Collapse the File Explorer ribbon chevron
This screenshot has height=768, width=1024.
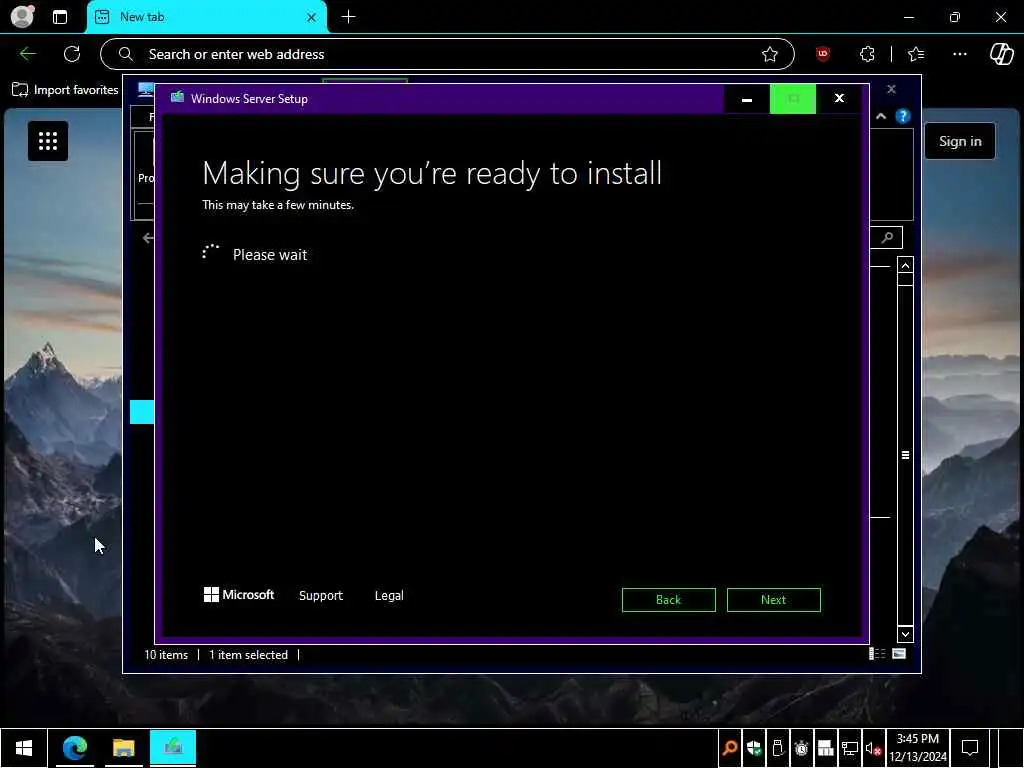pyautogui.click(x=881, y=116)
